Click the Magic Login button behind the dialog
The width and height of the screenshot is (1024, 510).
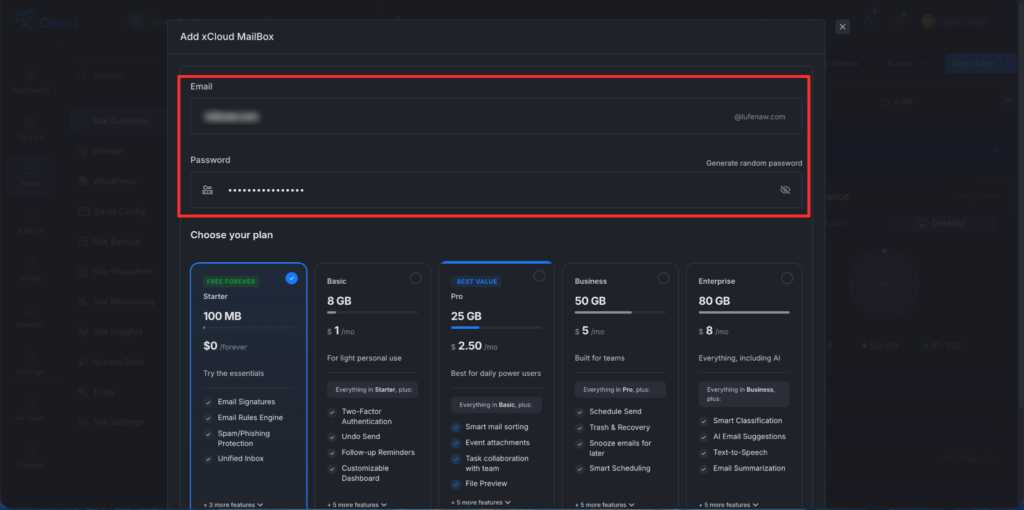[973, 63]
